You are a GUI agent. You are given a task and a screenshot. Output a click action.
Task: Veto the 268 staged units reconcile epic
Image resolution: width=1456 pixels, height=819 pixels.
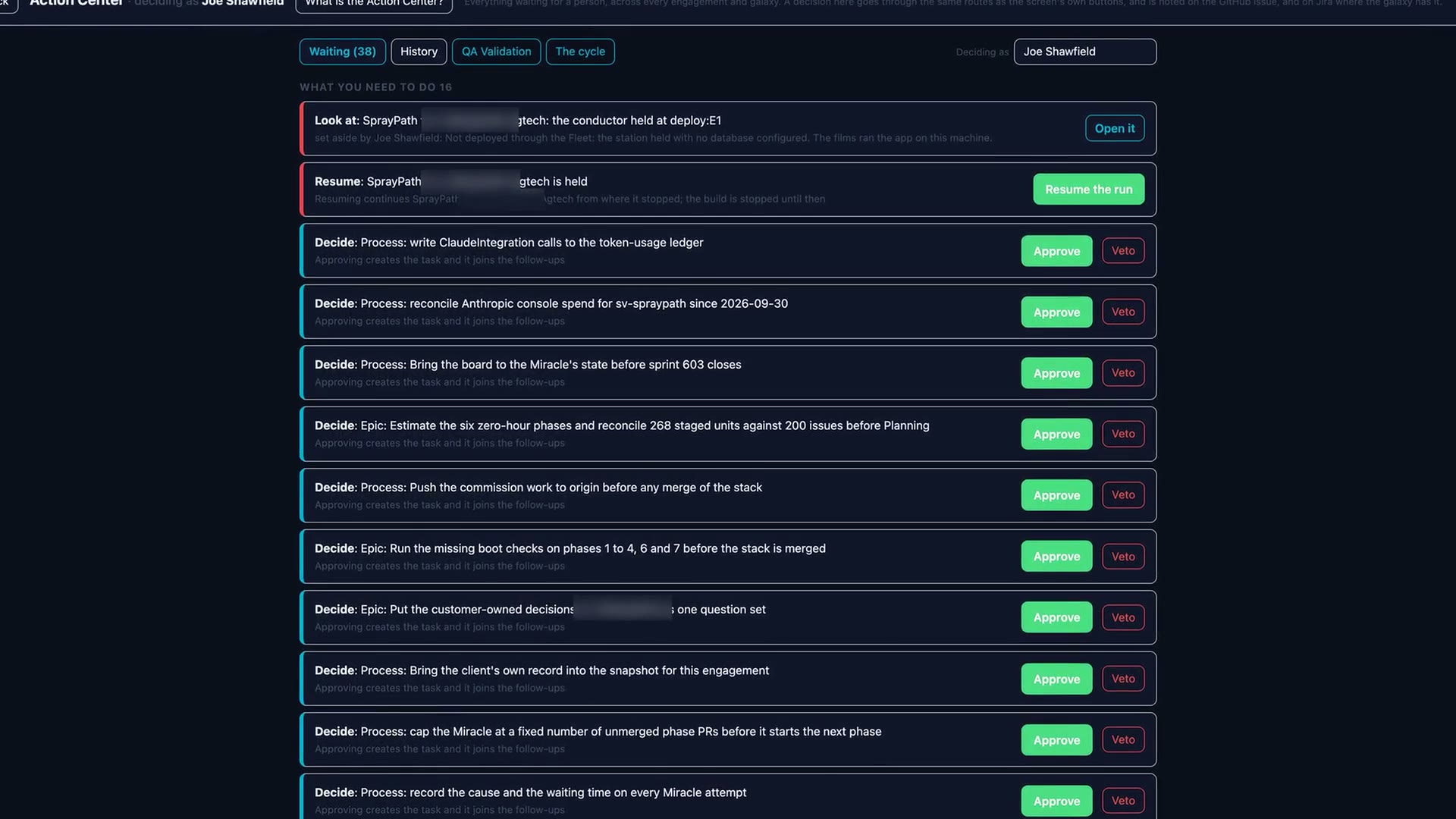[1123, 434]
